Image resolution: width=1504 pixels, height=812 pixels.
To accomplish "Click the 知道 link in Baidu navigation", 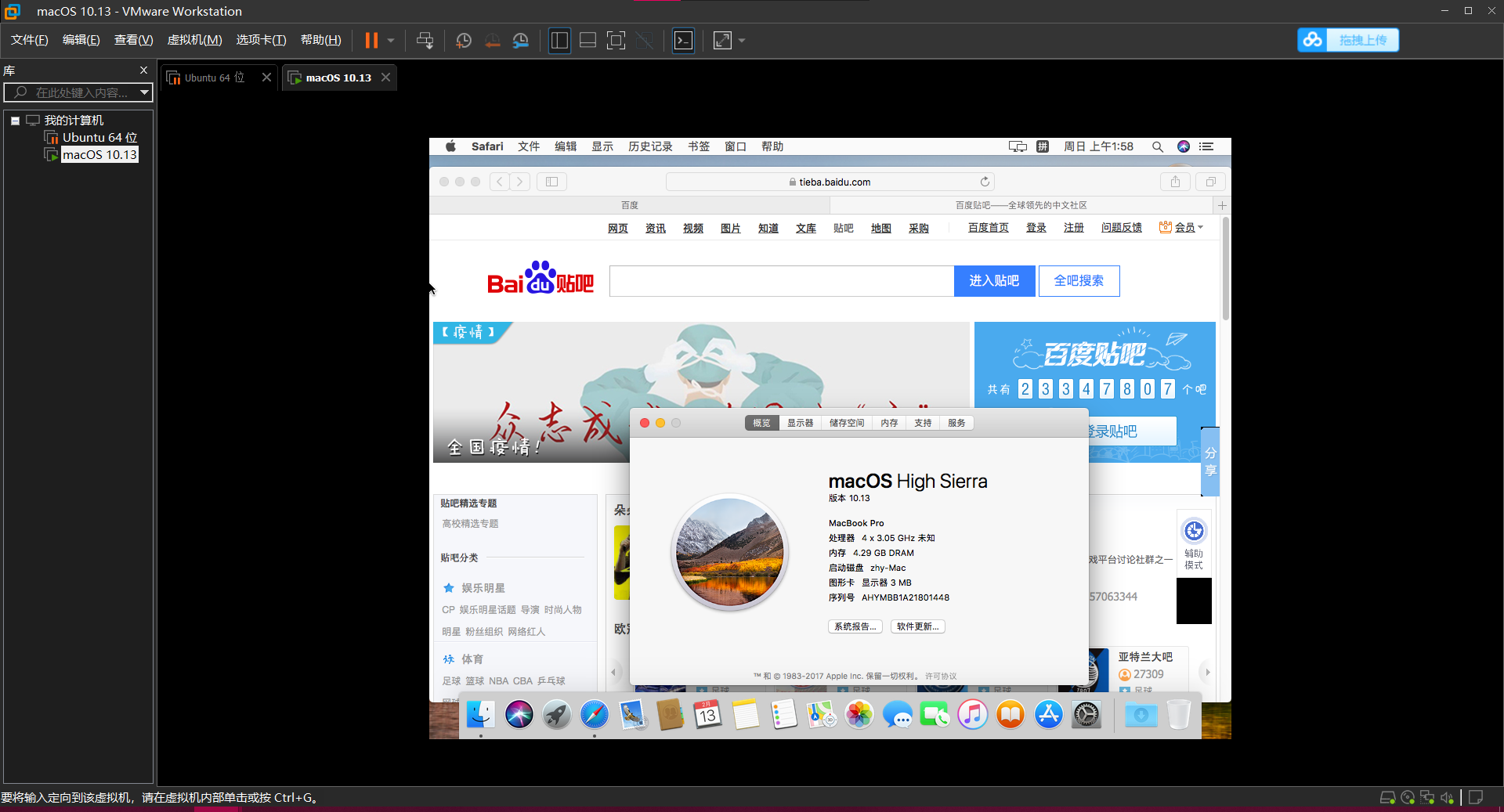I will click(768, 229).
